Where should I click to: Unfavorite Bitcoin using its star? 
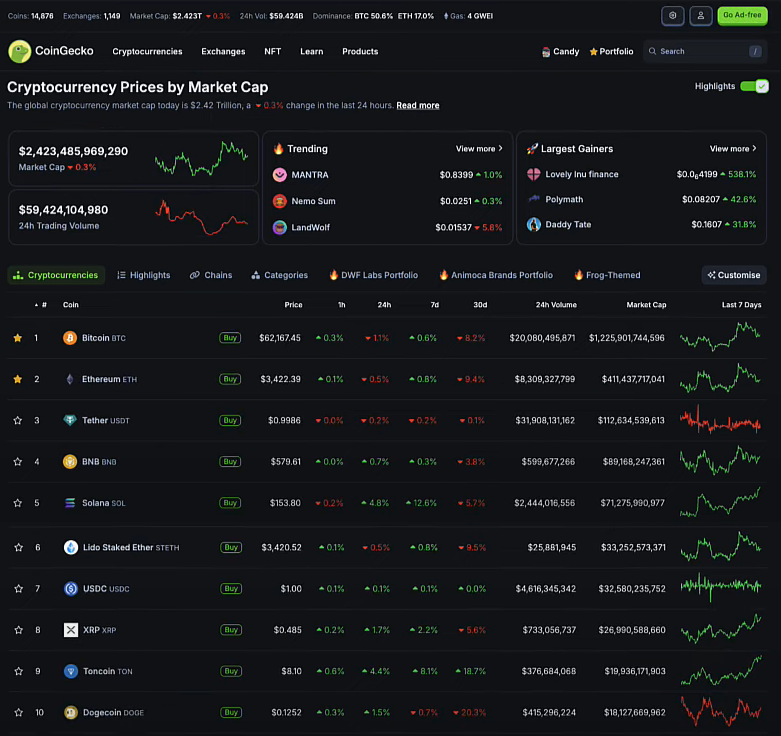[x=17, y=338]
